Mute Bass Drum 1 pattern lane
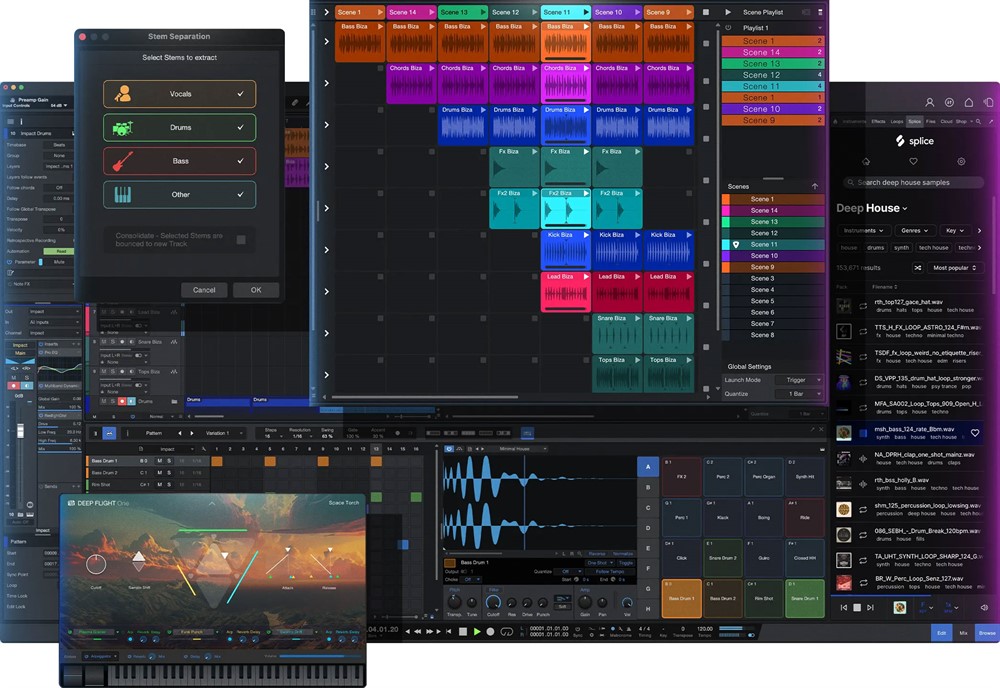Screen dimensions: 1000x688 pos(159,460)
